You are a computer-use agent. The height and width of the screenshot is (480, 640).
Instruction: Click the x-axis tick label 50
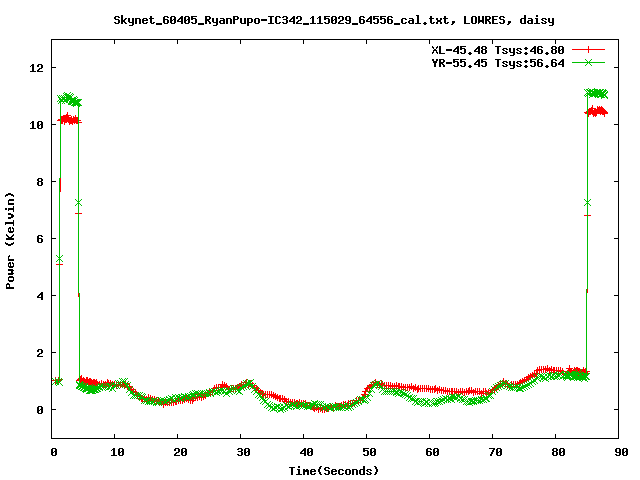(x=369, y=452)
